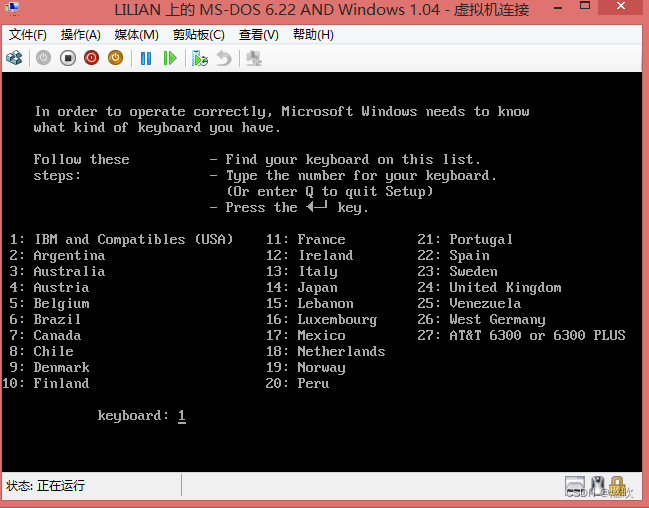Click the '11: France' list entry
The image size is (649, 508).
coord(305,239)
